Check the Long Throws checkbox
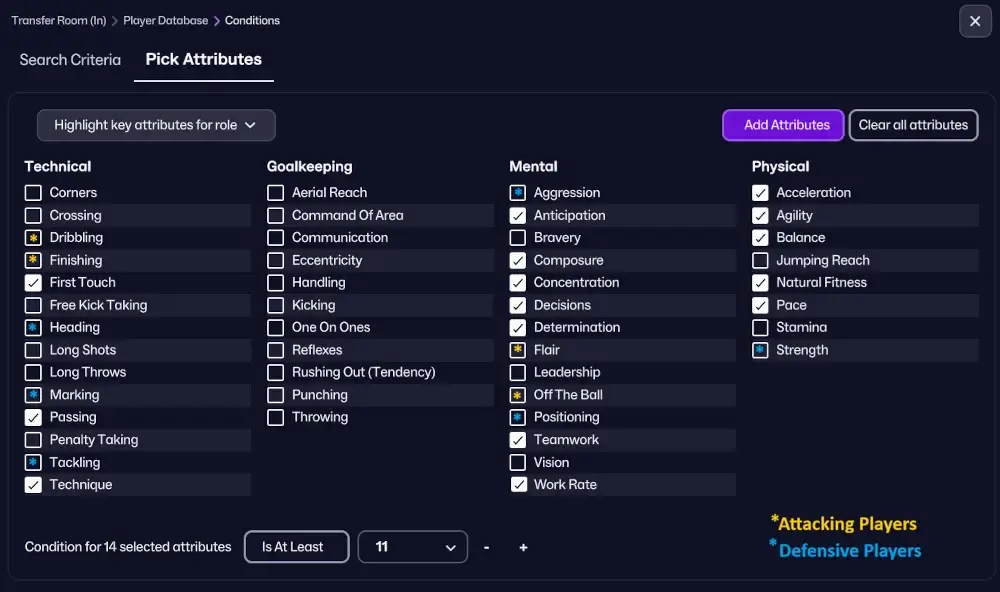The height and width of the screenshot is (592, 1000). pos(33,373)
